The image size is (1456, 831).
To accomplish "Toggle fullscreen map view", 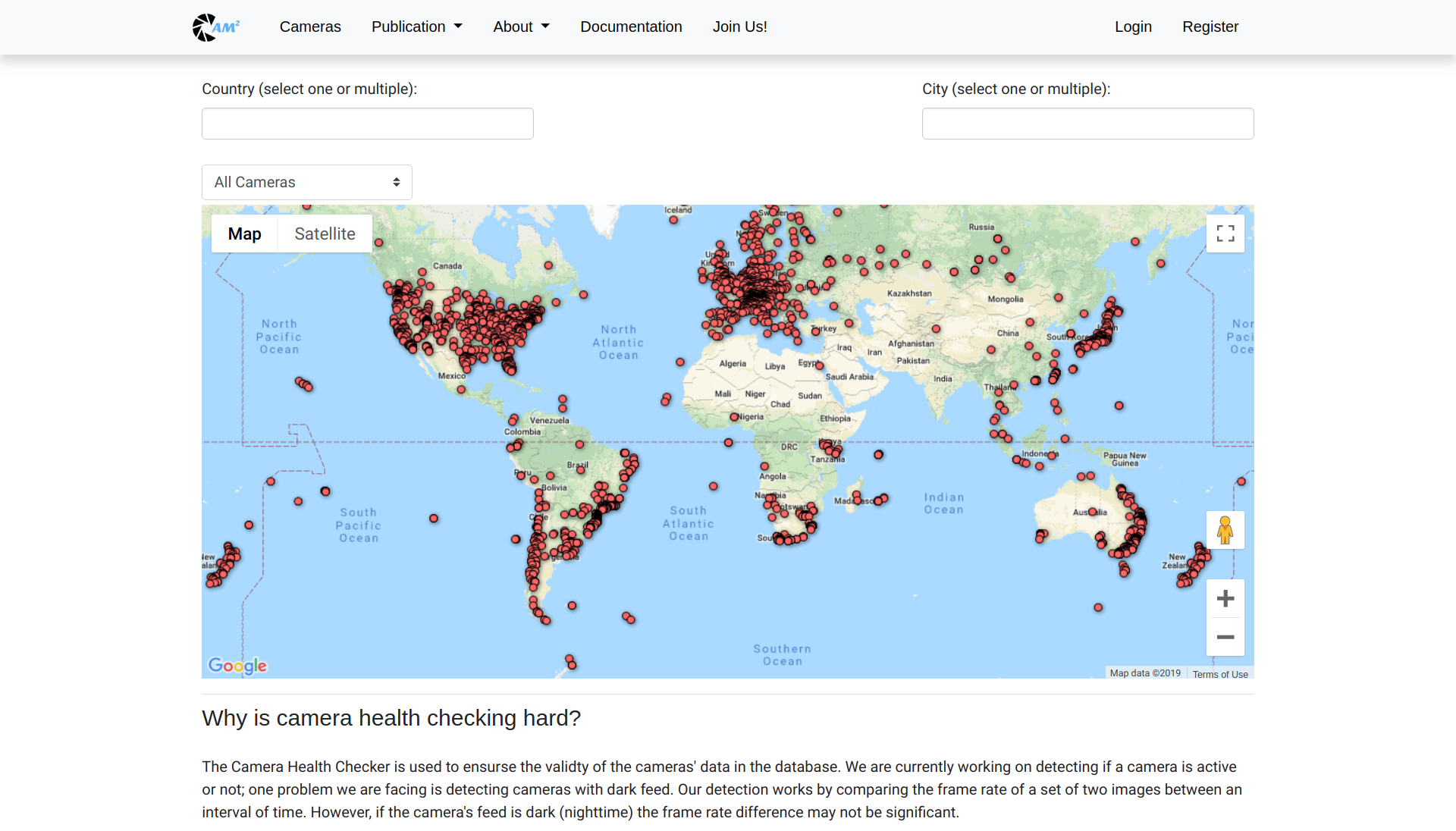I will click(x=1225, y=234).
